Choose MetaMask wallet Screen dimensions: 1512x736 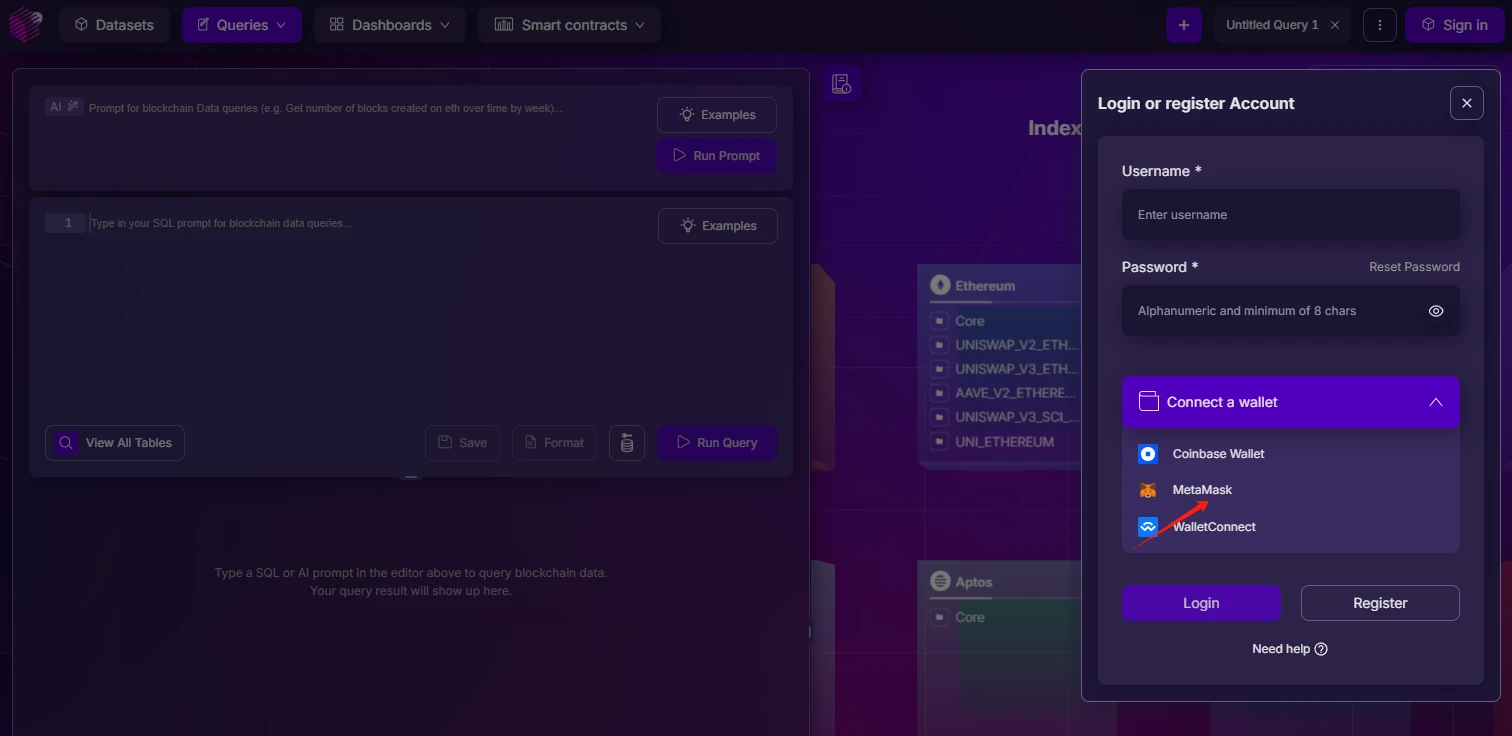click(x=1201, y=490)
